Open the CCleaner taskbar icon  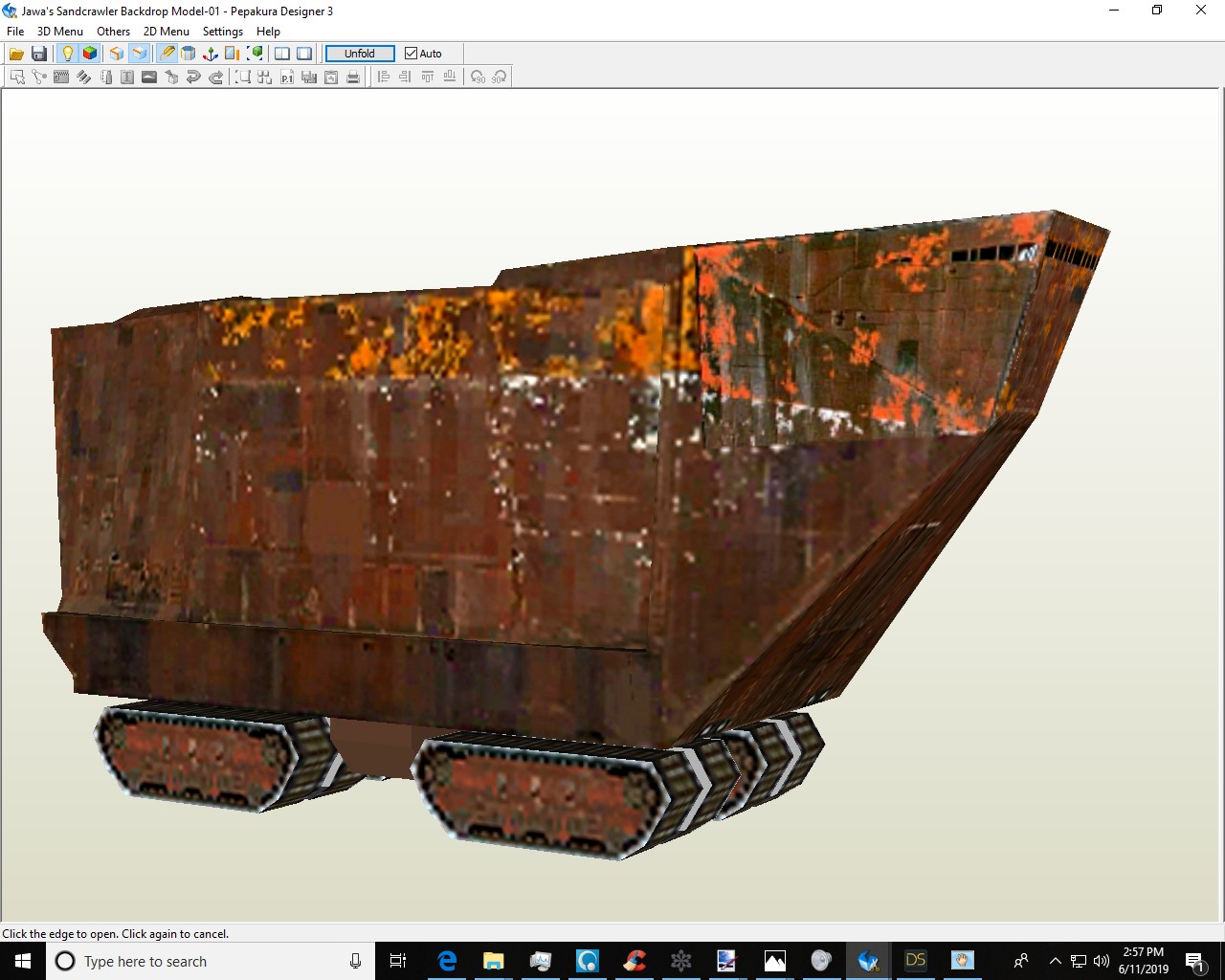pyautogui.click(x=634, y=961)
